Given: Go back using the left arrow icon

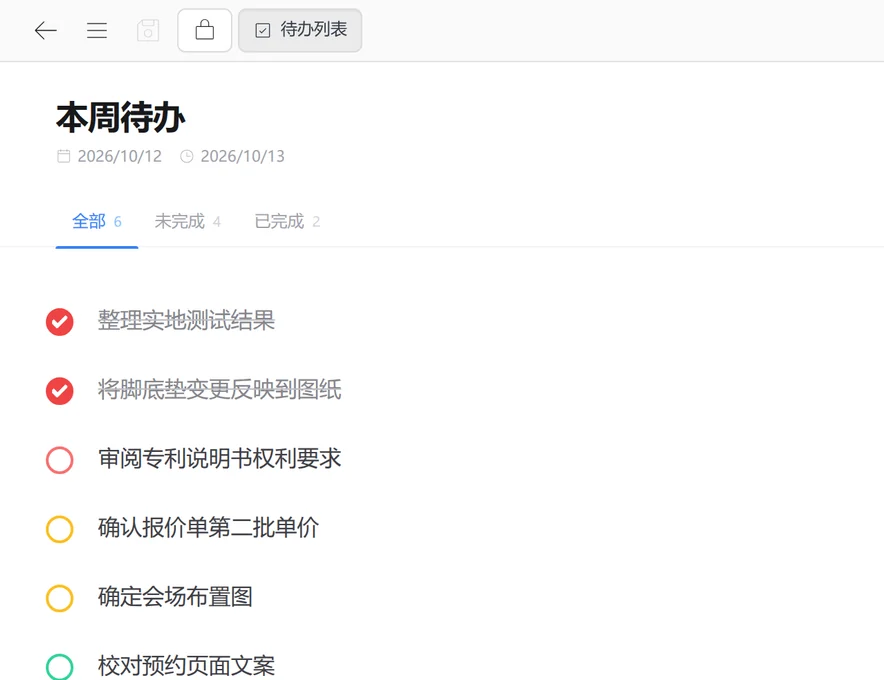Looking at the screenshot, I should (46, 30).
